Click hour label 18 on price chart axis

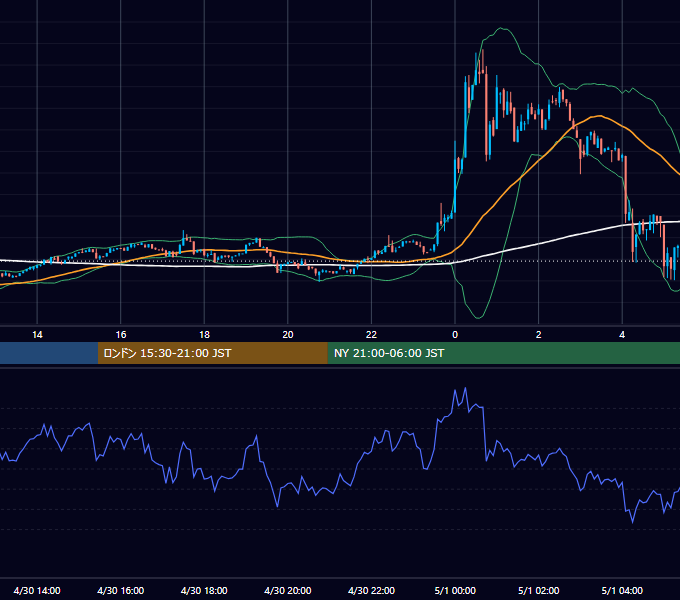204,335
